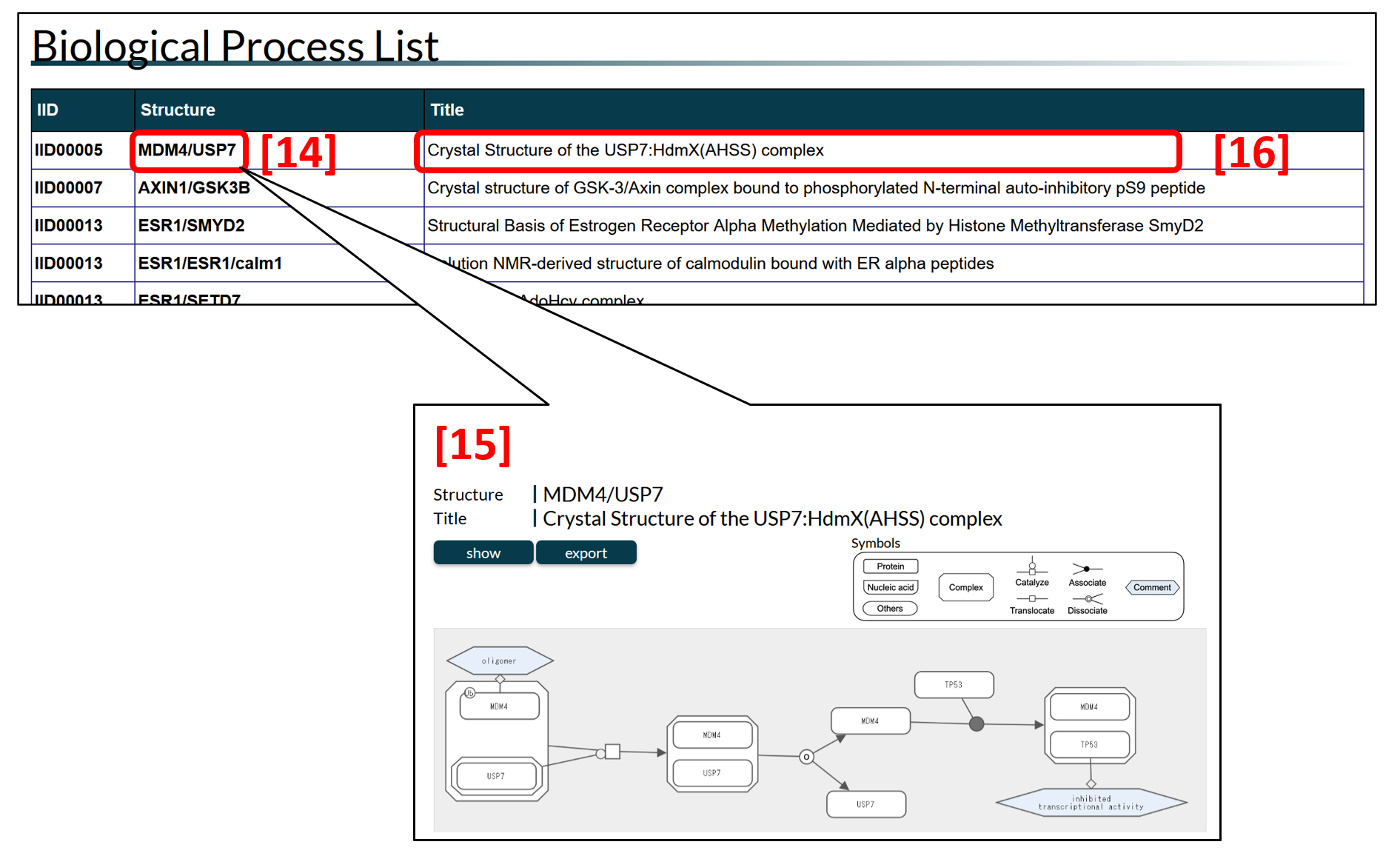Select IID00013 in the ESR1/ESR1/calm1 row
The width and height of the screenshot is (1400, 856).
point(69,264)
